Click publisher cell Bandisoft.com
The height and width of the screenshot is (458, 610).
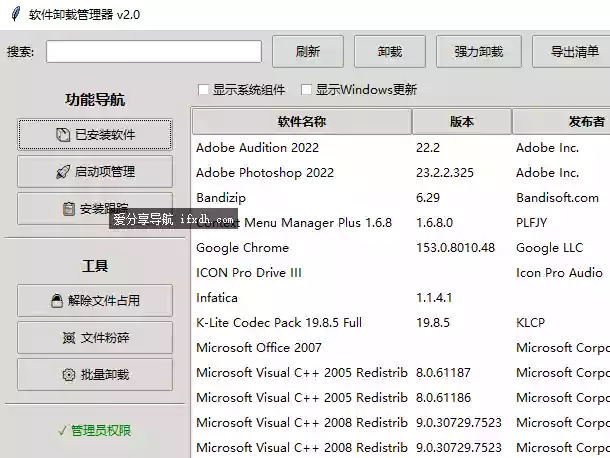[x=557, y=198]
